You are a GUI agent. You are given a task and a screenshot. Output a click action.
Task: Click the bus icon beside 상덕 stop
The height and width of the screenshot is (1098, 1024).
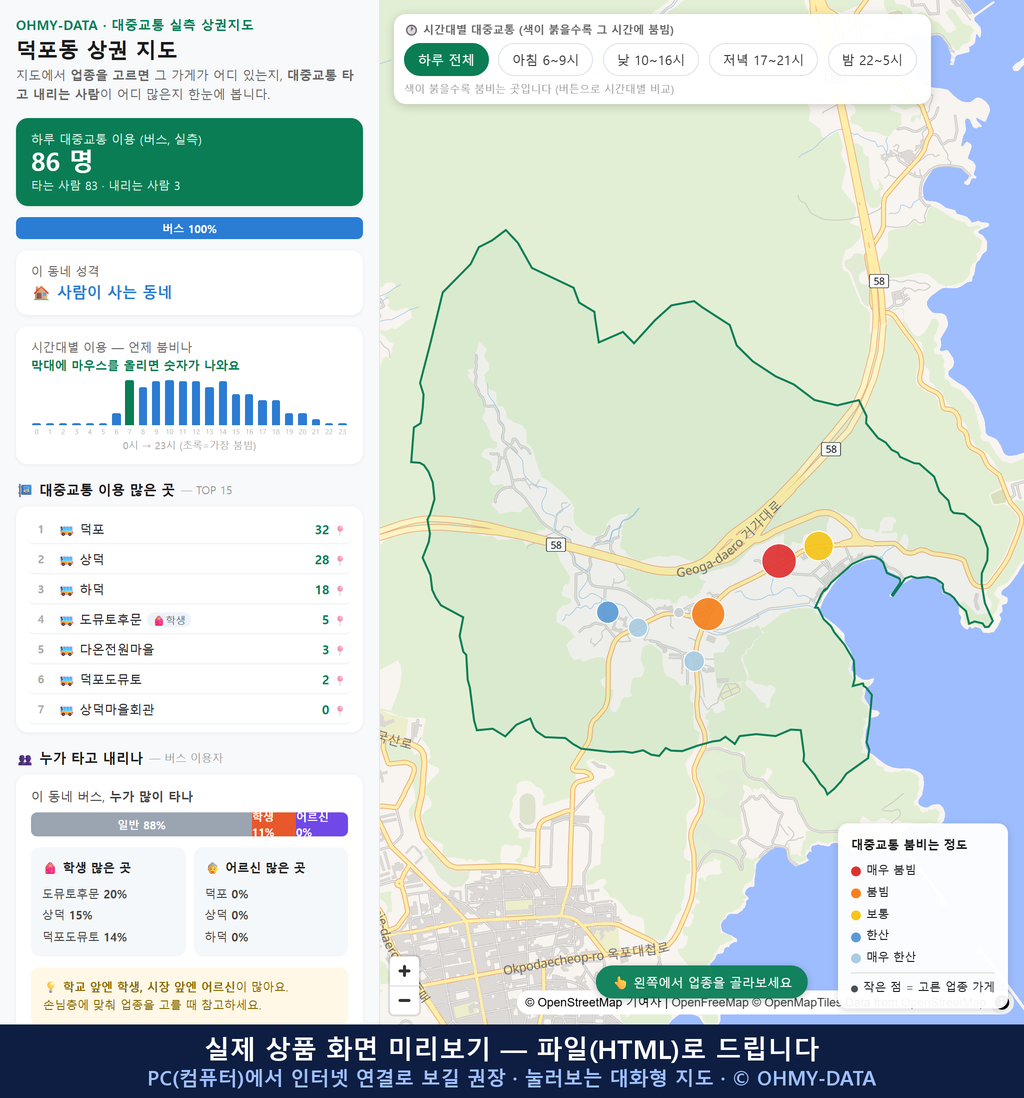tap(67, 560)
